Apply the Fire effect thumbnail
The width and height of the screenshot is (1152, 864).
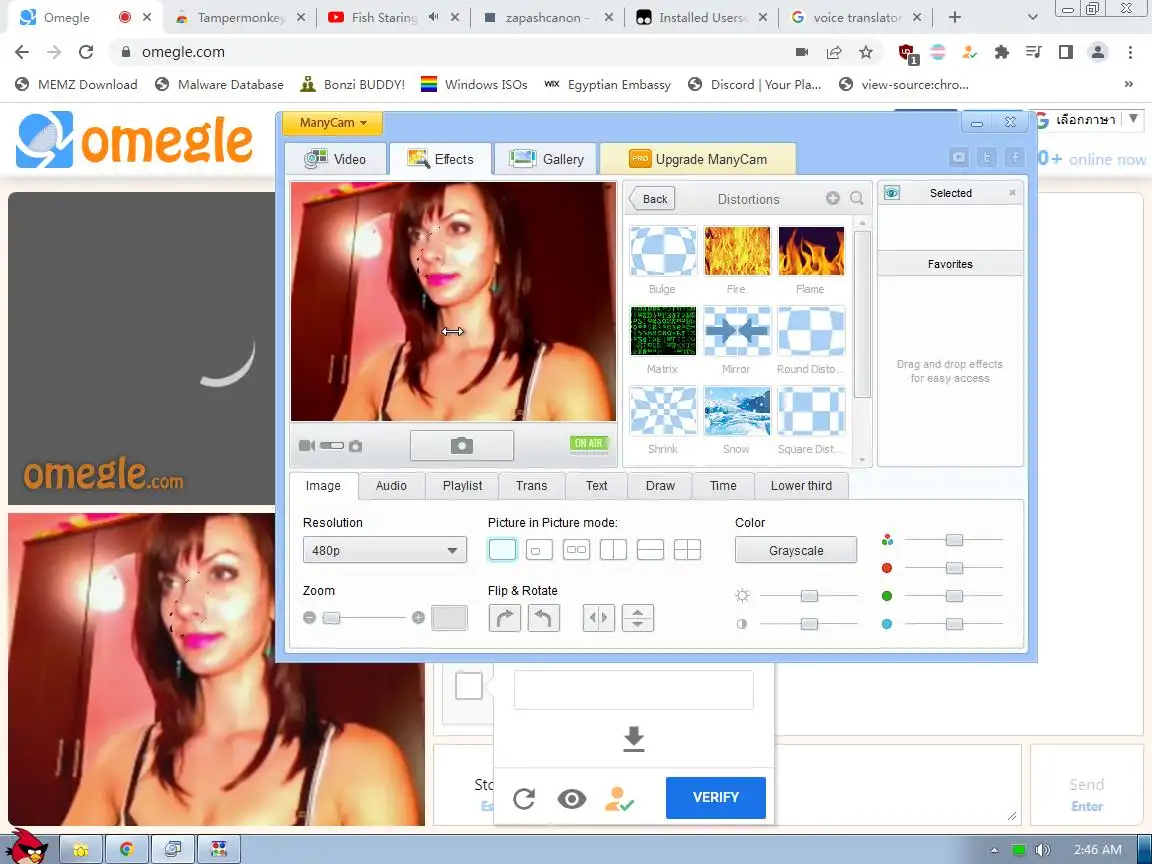737,251
